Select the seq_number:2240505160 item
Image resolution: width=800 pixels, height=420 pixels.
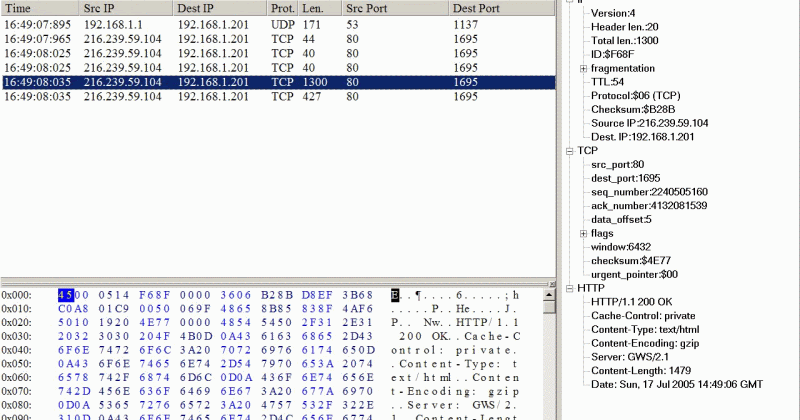point(649,192)
